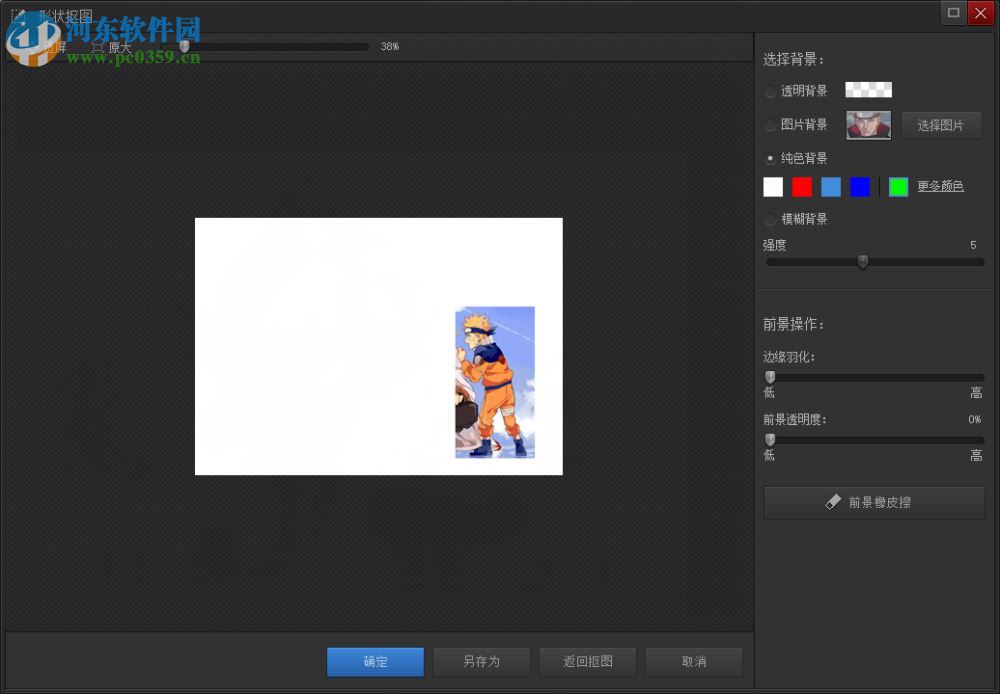The height and width of the screenshot is (694, 1000).
Task: Click the 选择图片 button
Action: tap(941, 125)
